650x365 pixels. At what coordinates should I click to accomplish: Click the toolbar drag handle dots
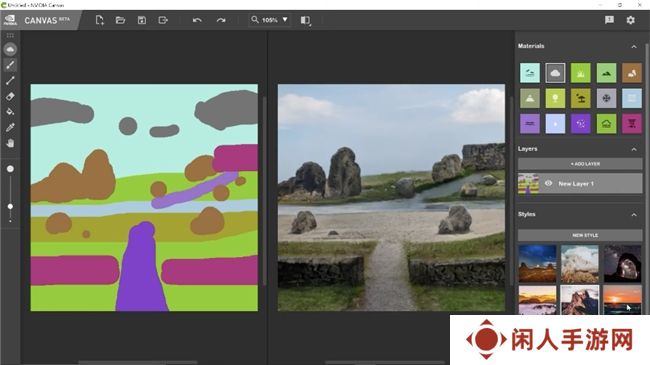[10, 36]
